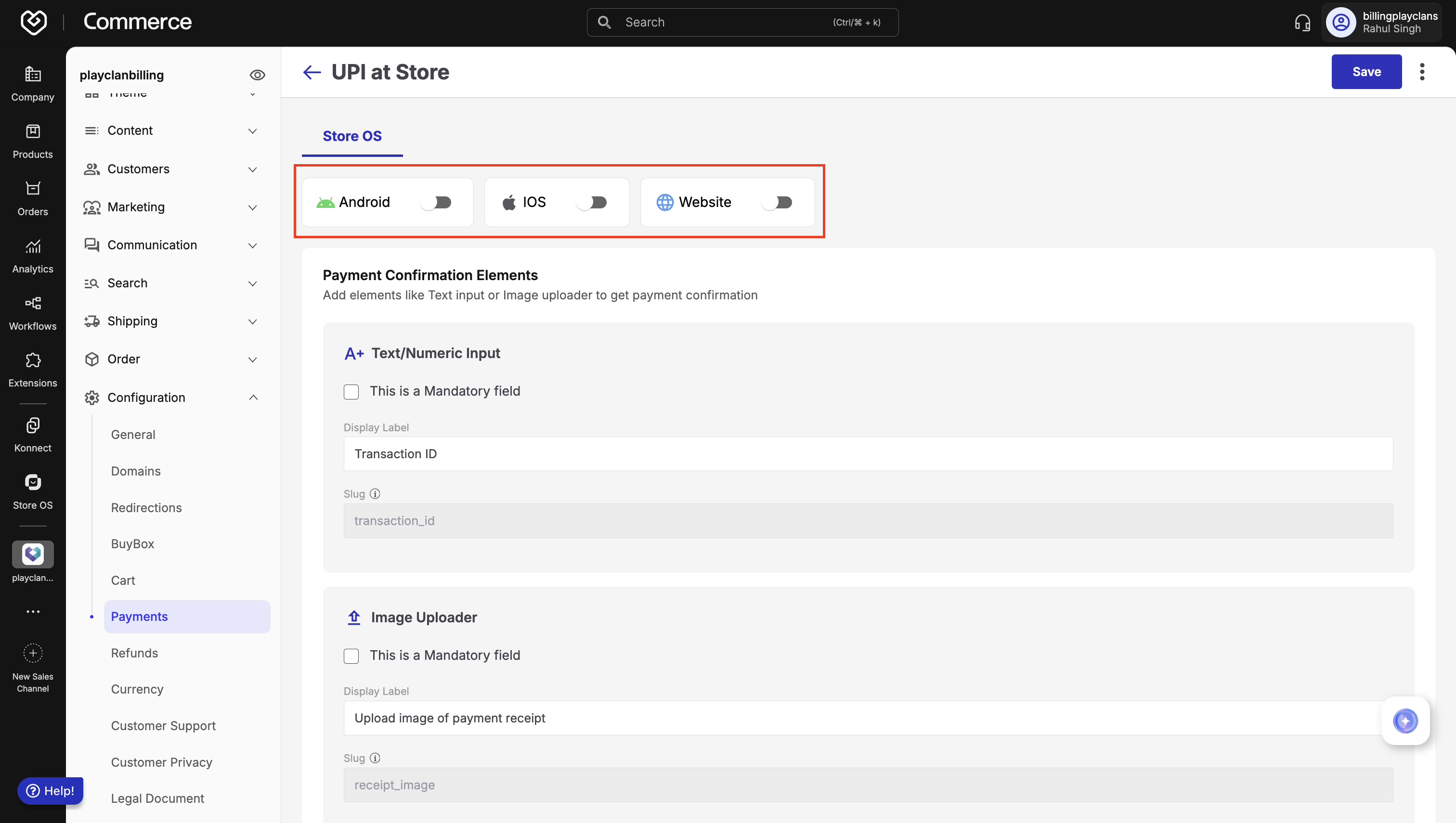This screenshot has width=1456, height=823.
Task: Check Mandatory field under Text/Numeric Input
Action: pyautogui.click(x=351, y=392)
